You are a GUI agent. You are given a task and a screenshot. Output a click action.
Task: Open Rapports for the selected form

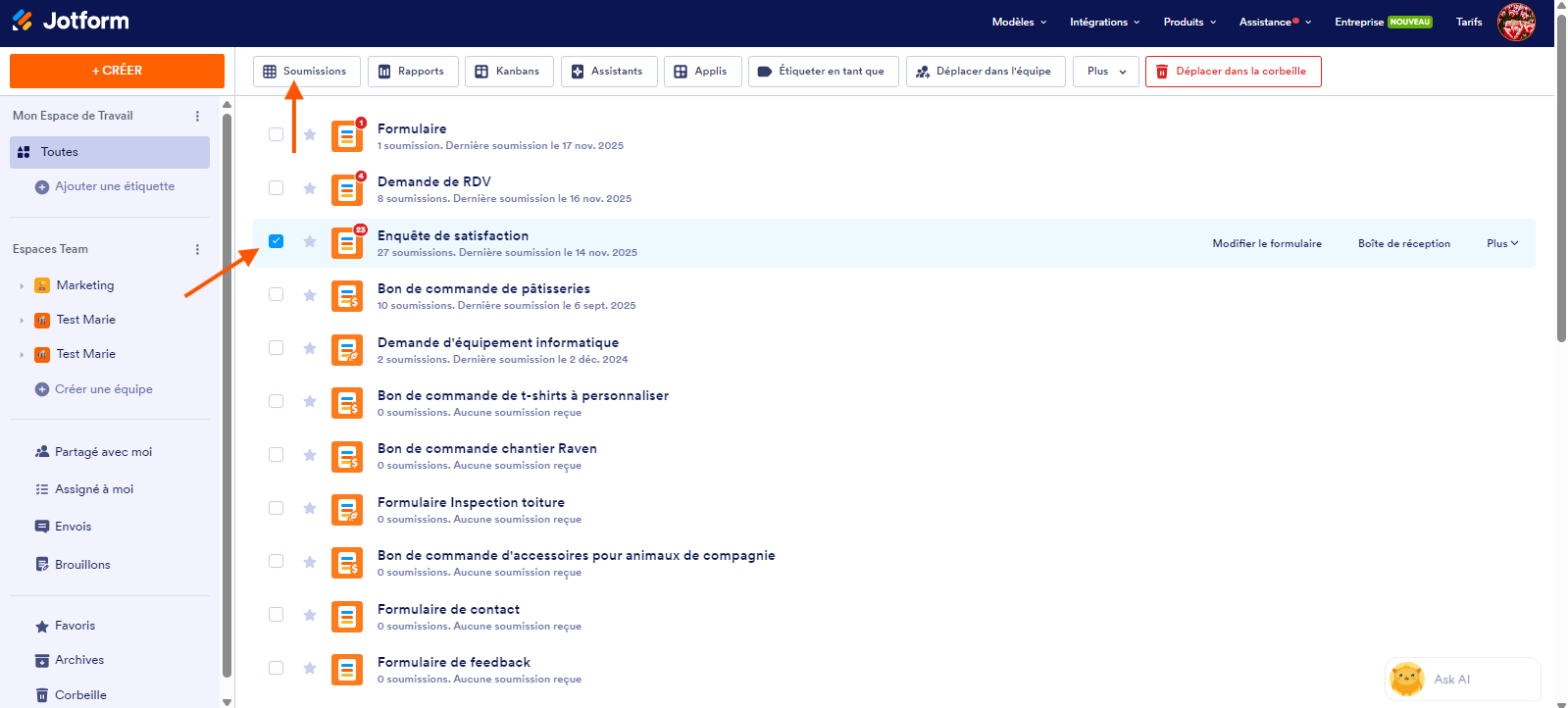pos(413,72)
